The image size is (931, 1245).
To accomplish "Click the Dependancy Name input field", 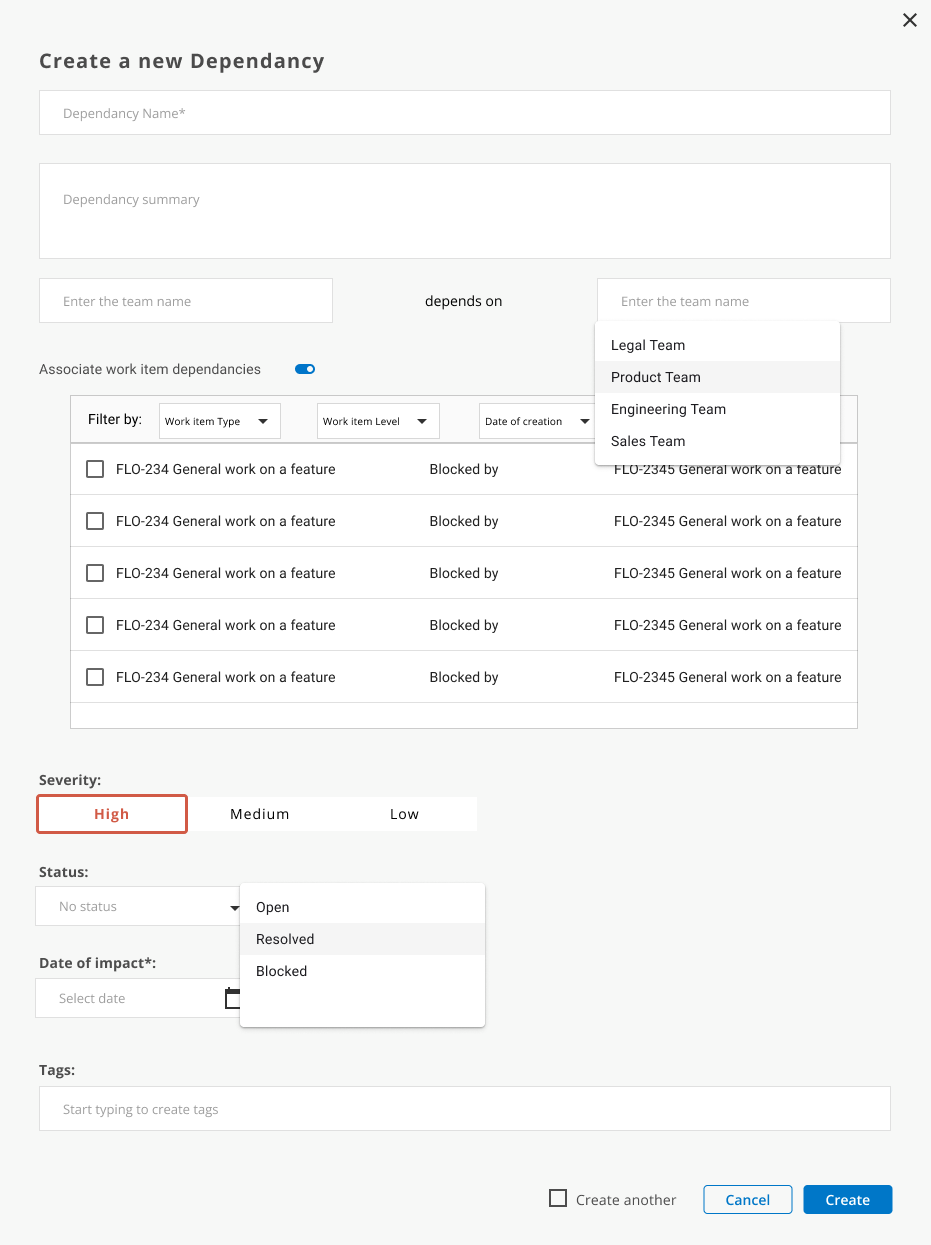I will click(464, 113).
